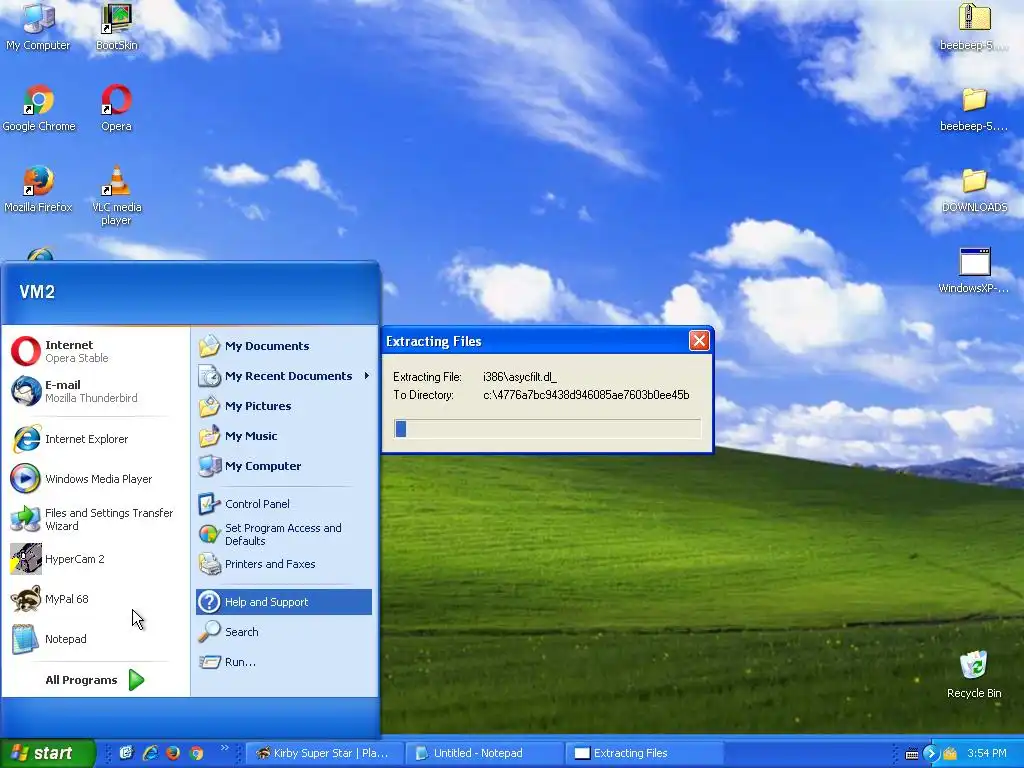Image resolution: width=1024 pixels, height=768 pixels.
Task: Switch to Untitled - Notepad taskbar button
Action: click(x=484, y=753)
